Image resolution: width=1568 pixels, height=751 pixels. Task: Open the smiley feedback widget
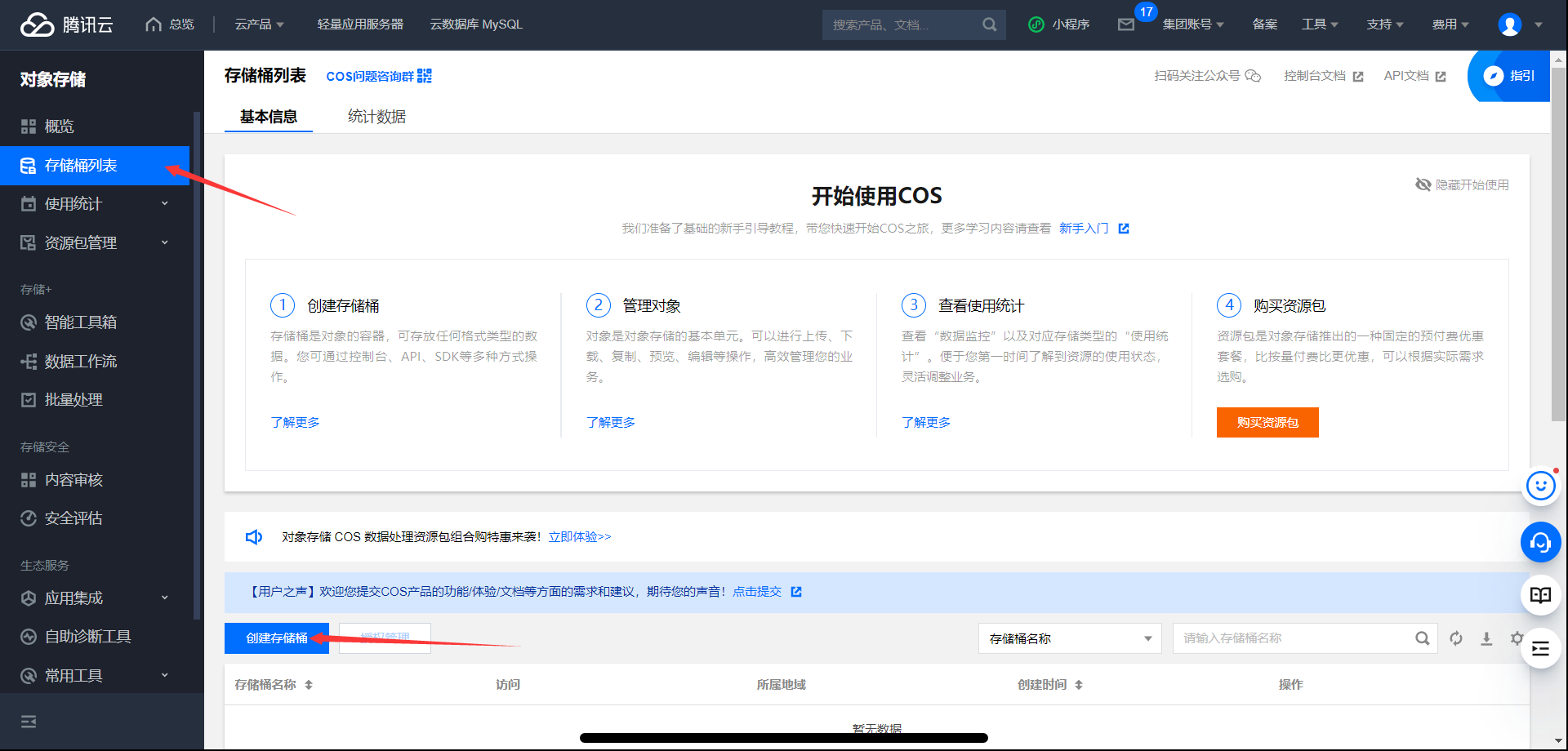pyautogui.click(x=1540, y=485)
